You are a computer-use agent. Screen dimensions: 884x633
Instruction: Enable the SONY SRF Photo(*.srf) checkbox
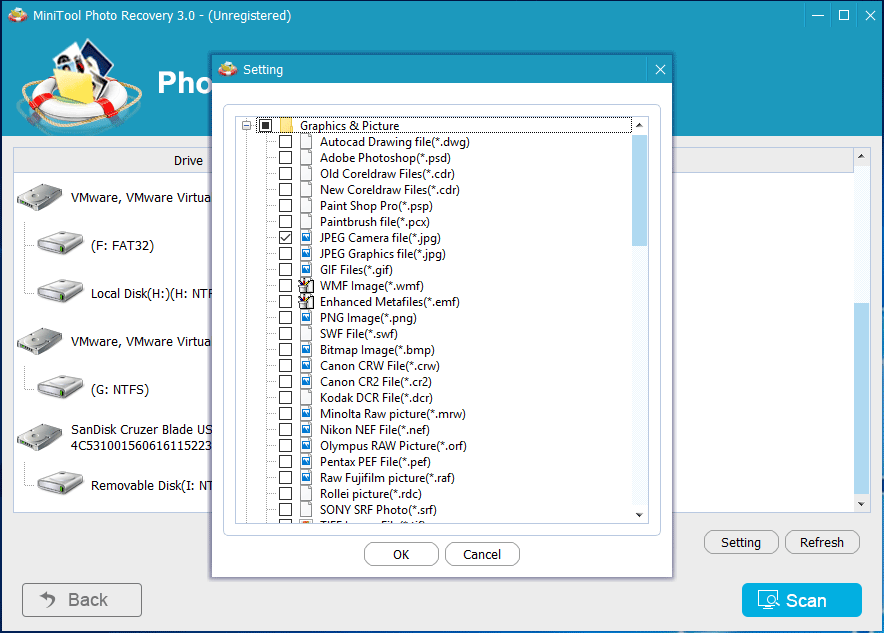click(286, 509)
